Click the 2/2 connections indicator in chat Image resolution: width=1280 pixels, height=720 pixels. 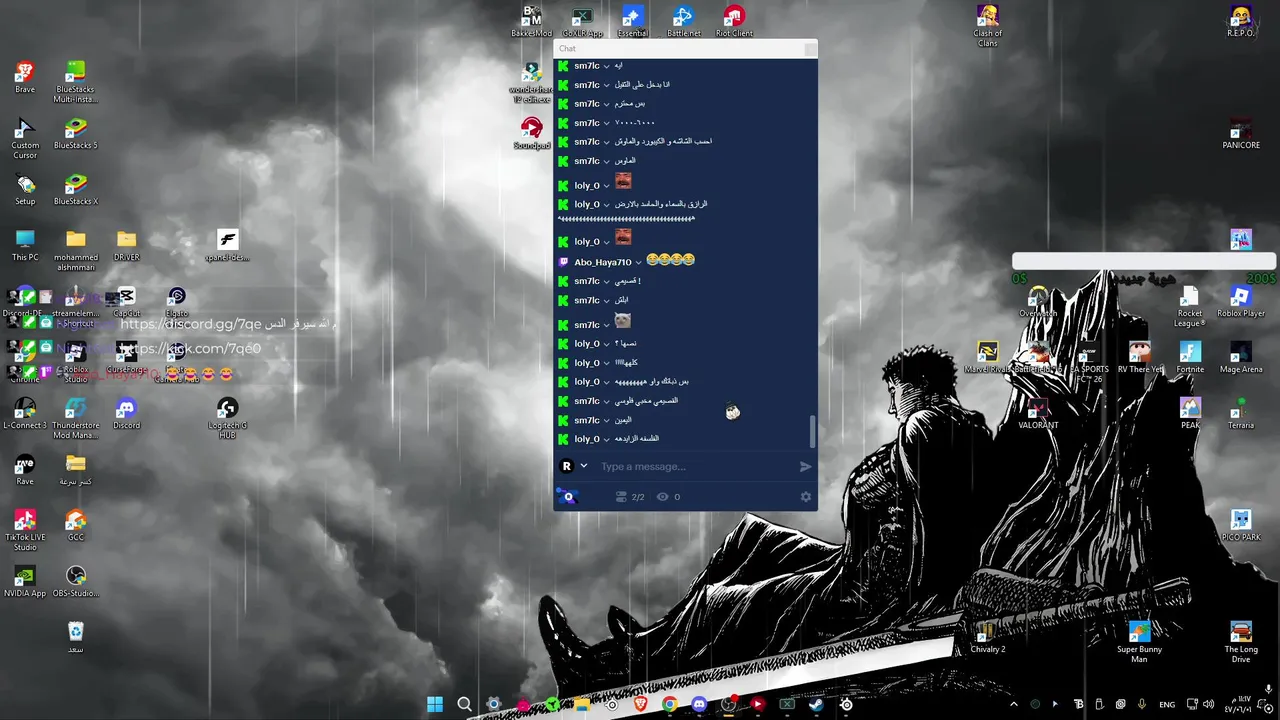pos(630,497)
